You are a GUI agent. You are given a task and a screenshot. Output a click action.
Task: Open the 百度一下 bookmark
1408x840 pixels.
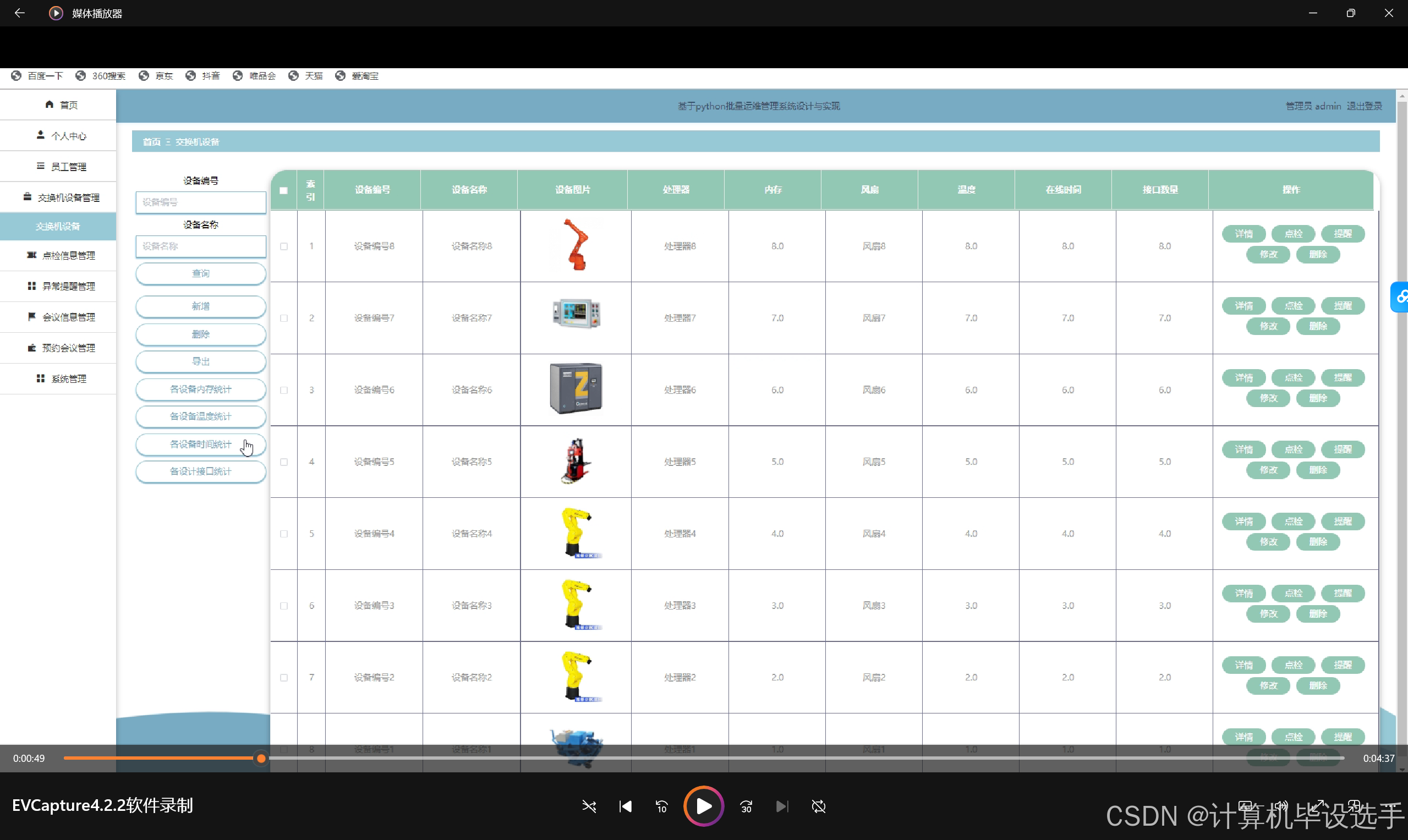coord(37,76)
